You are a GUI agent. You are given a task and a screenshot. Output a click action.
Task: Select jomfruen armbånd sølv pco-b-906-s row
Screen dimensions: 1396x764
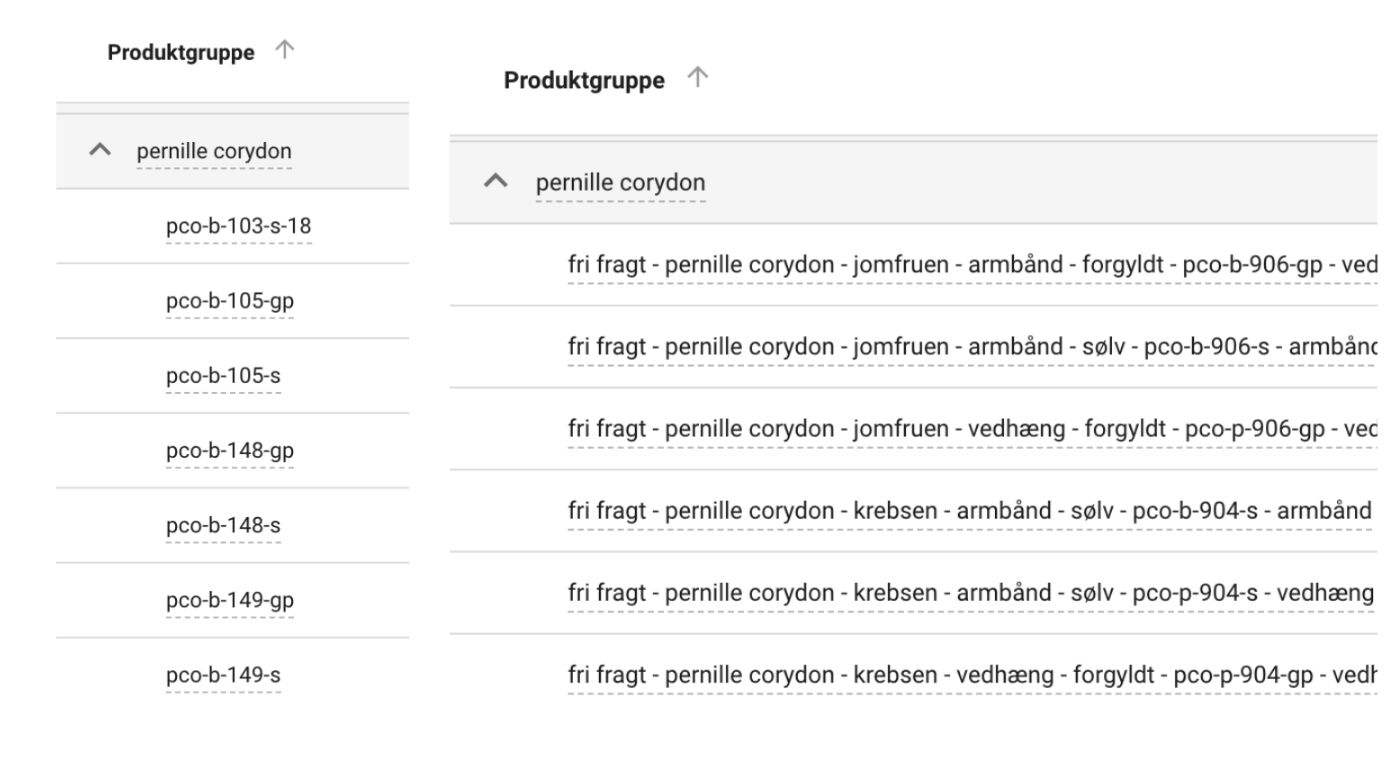[x=960, y=347]
